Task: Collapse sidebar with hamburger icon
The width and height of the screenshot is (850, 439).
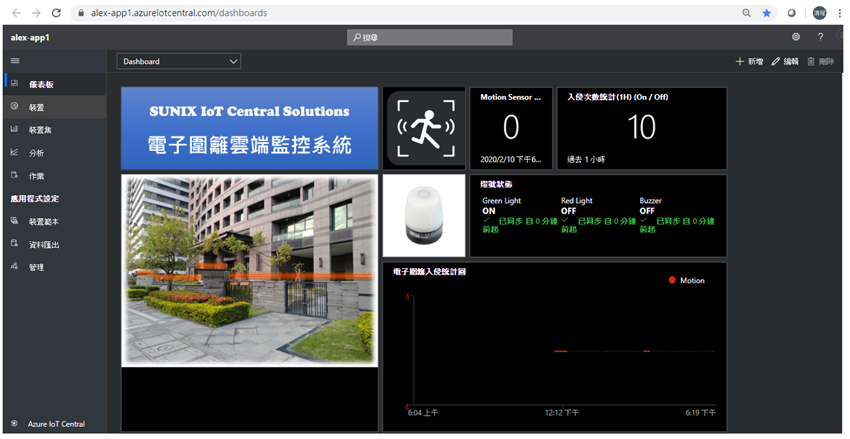Action: tap(15, 61)
